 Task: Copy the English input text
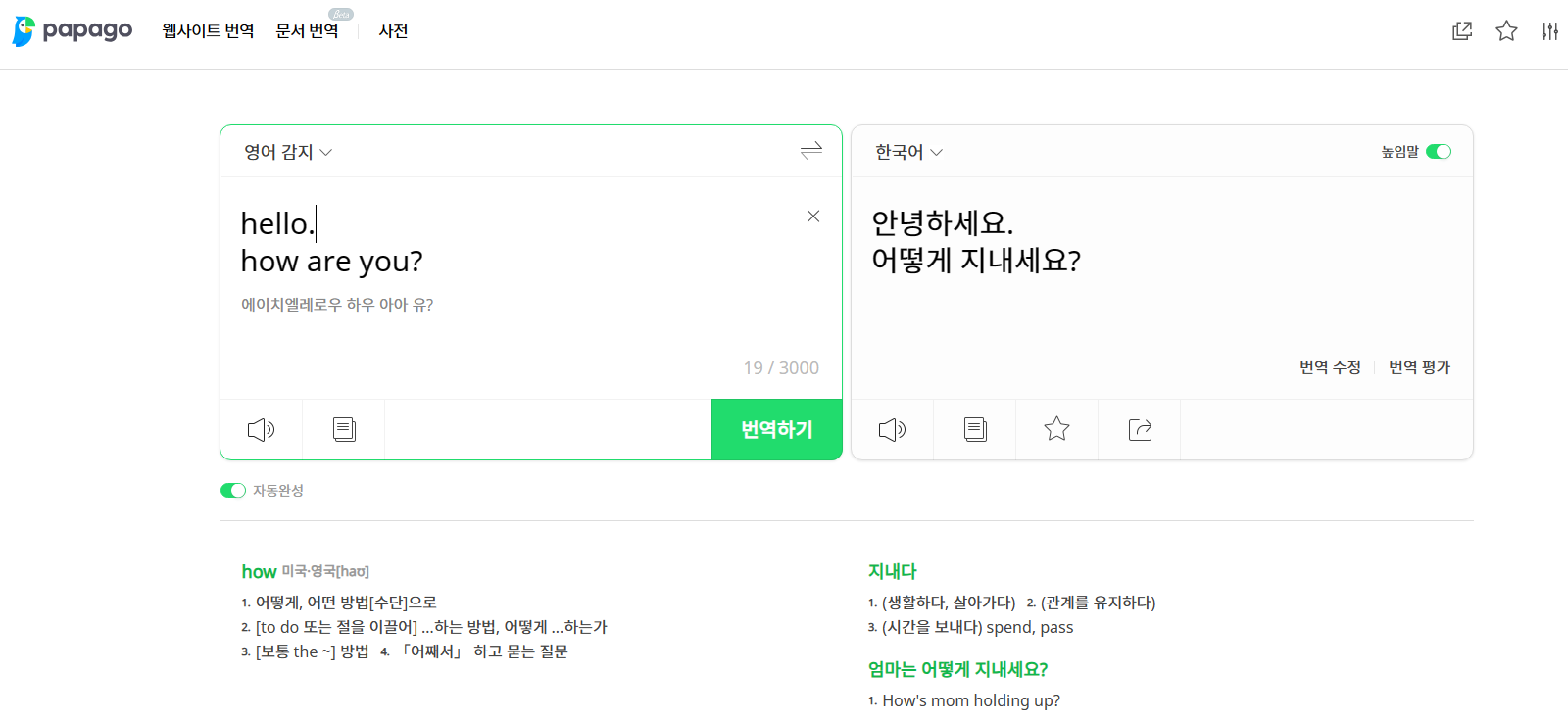pyautogui.click(x=343, y=429)
